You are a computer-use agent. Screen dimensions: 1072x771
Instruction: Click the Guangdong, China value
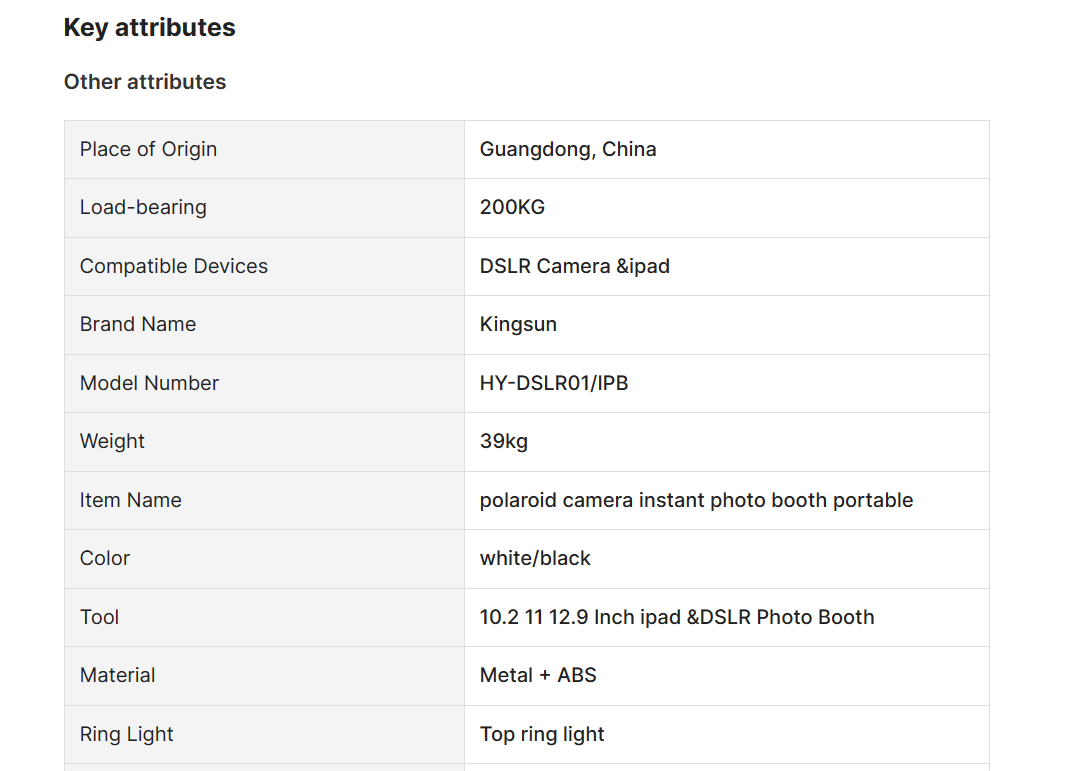pos(567,149)
